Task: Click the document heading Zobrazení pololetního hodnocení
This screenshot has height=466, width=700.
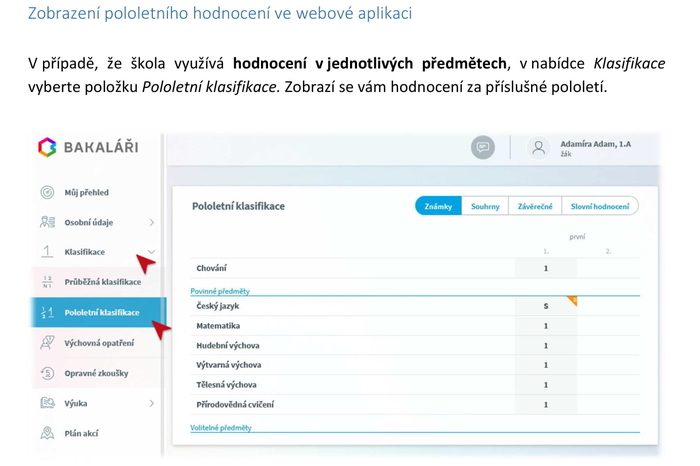Action: click(x=220, y=13)
